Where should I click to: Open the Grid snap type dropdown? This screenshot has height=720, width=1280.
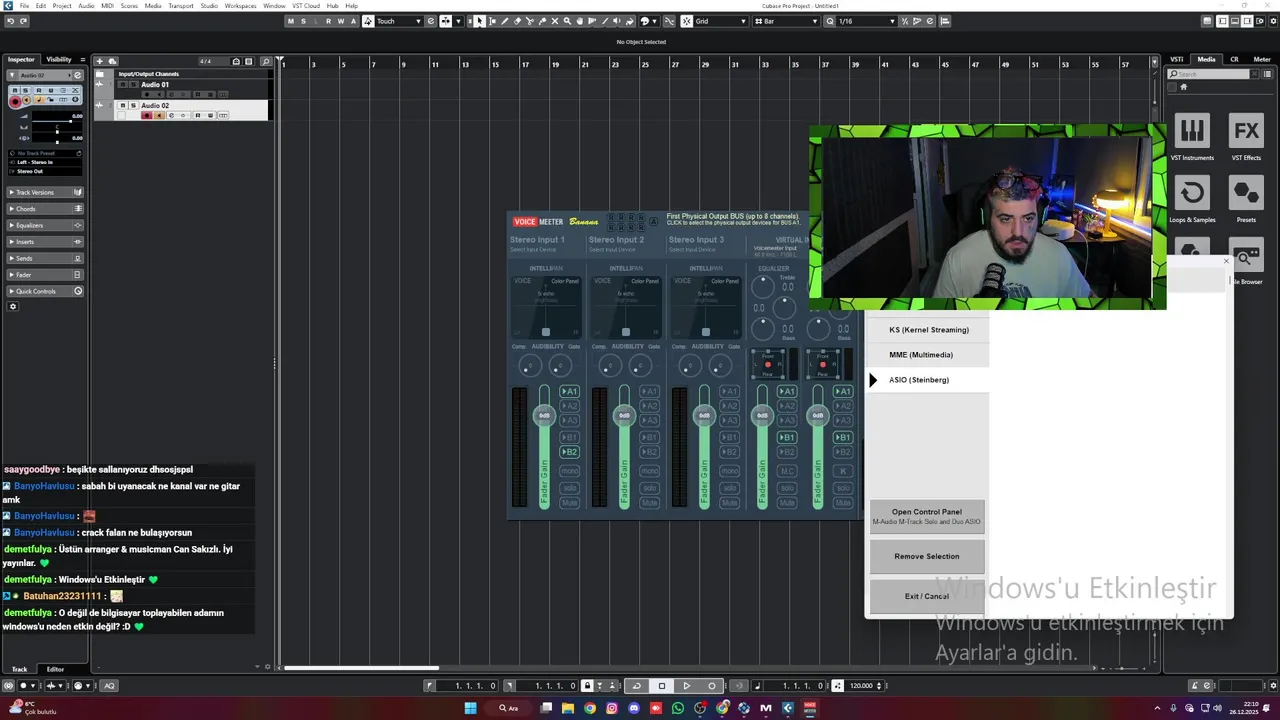[x=721, y=21]
